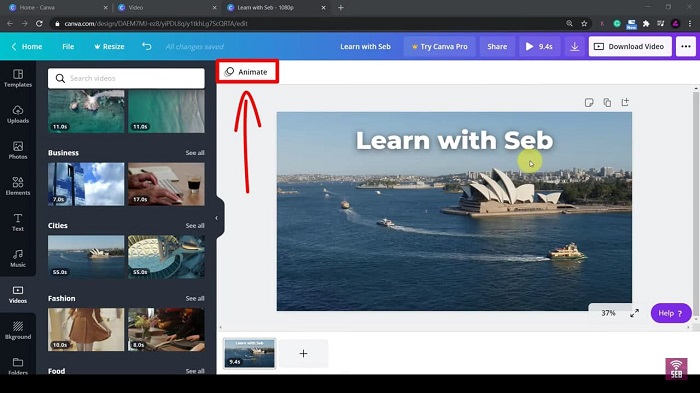
Task: Enter fullscreen with the expand arrows icon
Action: (634, 313)
